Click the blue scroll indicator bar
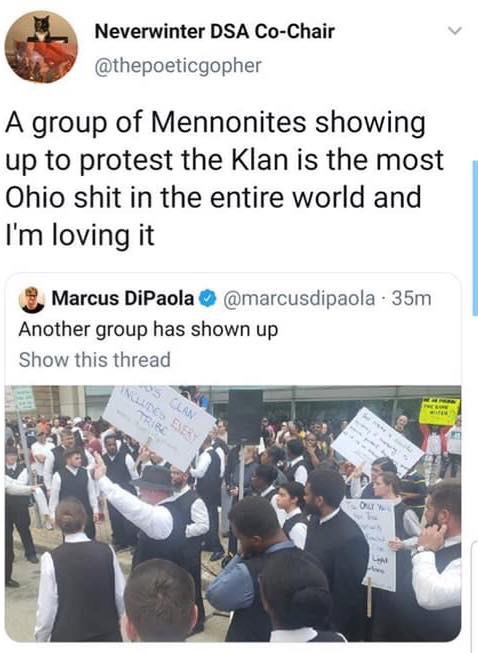The image size is (478, 653). point(475,238)
